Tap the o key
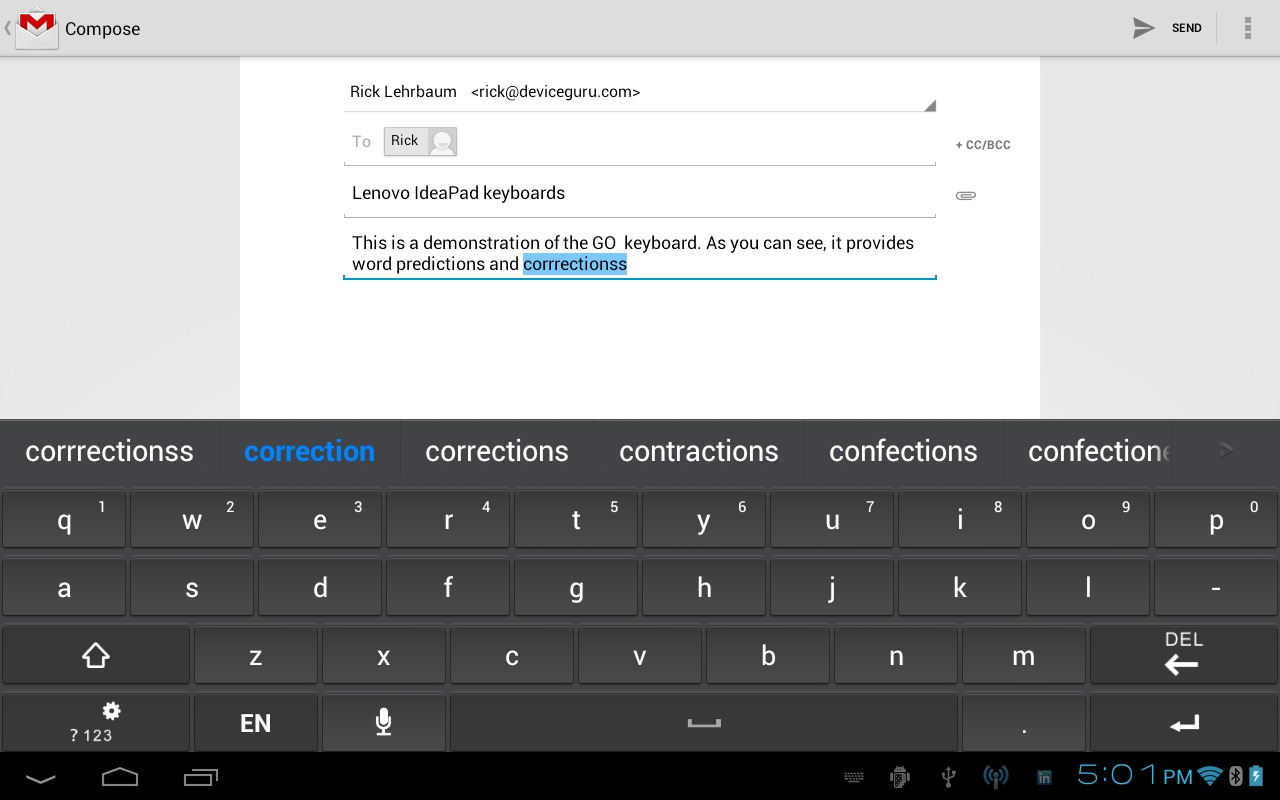 pos(1088,518)
